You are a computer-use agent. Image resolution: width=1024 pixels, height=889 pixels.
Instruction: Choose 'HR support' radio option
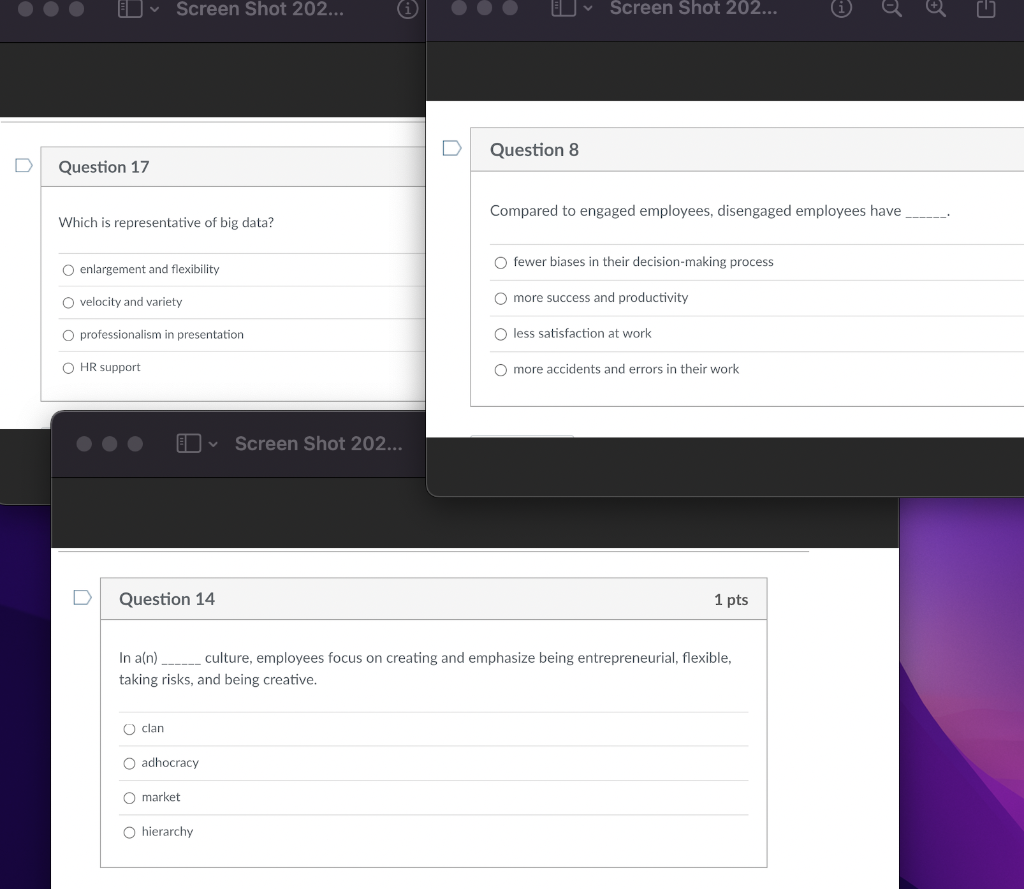click(x=68, y=368)
